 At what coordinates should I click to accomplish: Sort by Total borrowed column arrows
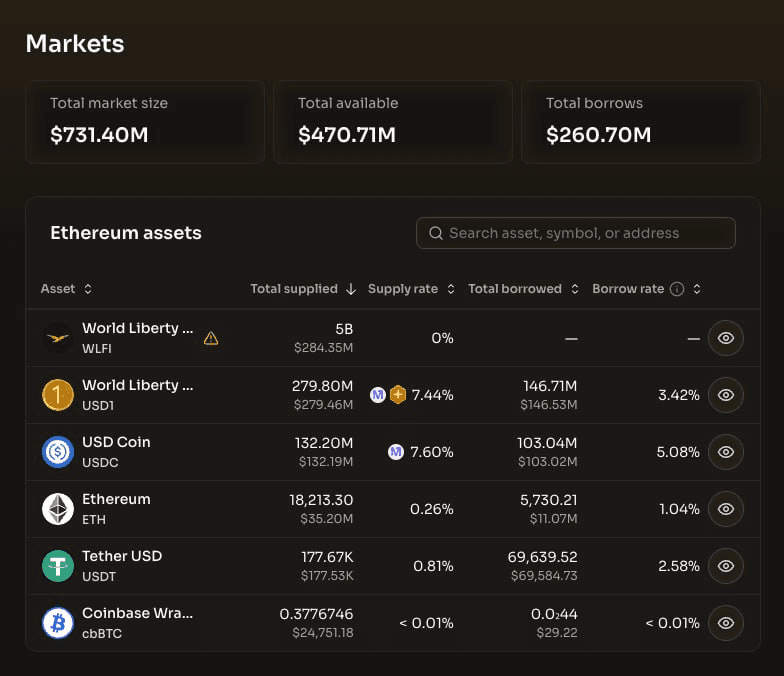coord(575,289)
